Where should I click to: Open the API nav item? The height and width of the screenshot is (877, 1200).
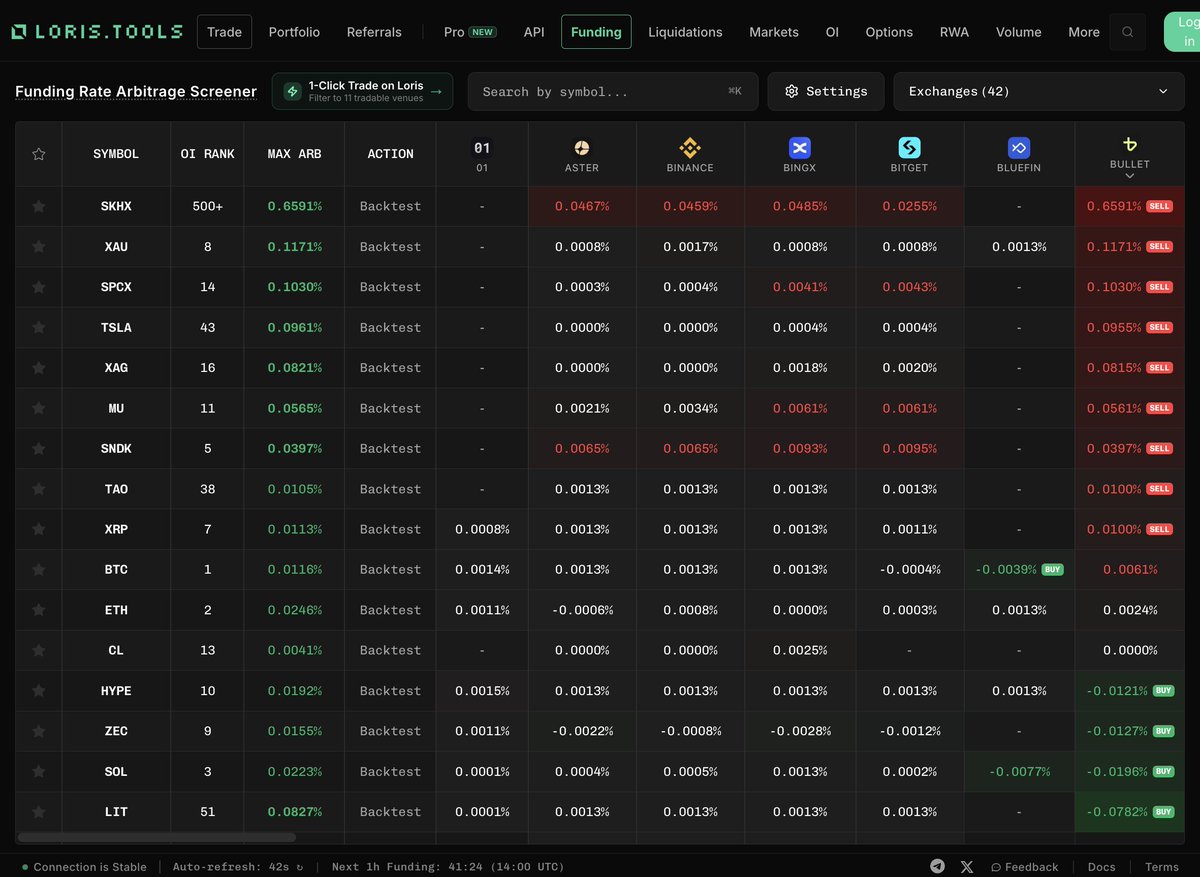point(534,32)
